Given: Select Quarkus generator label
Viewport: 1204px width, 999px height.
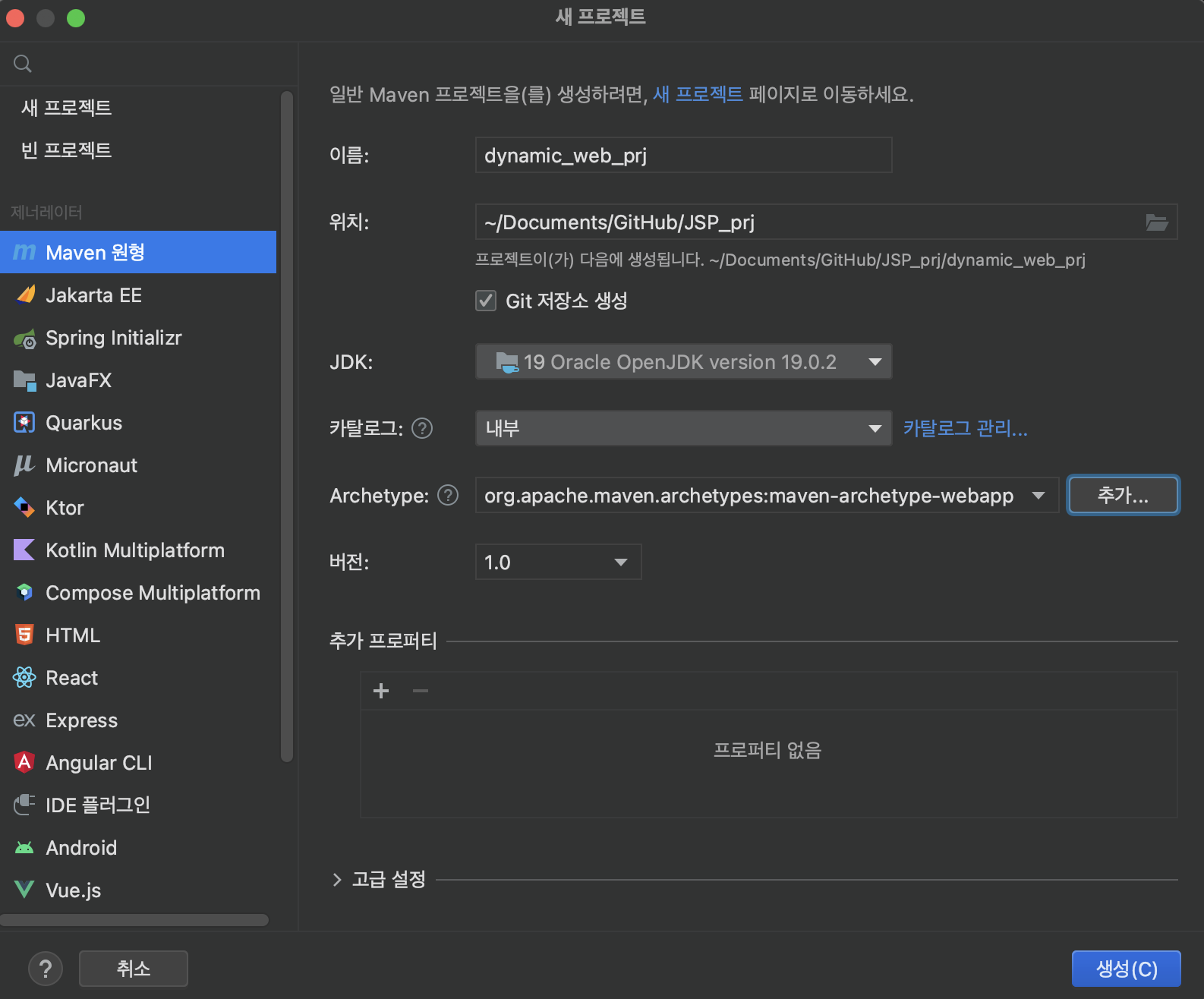Looking at the screenshot, I should (84, 423).
